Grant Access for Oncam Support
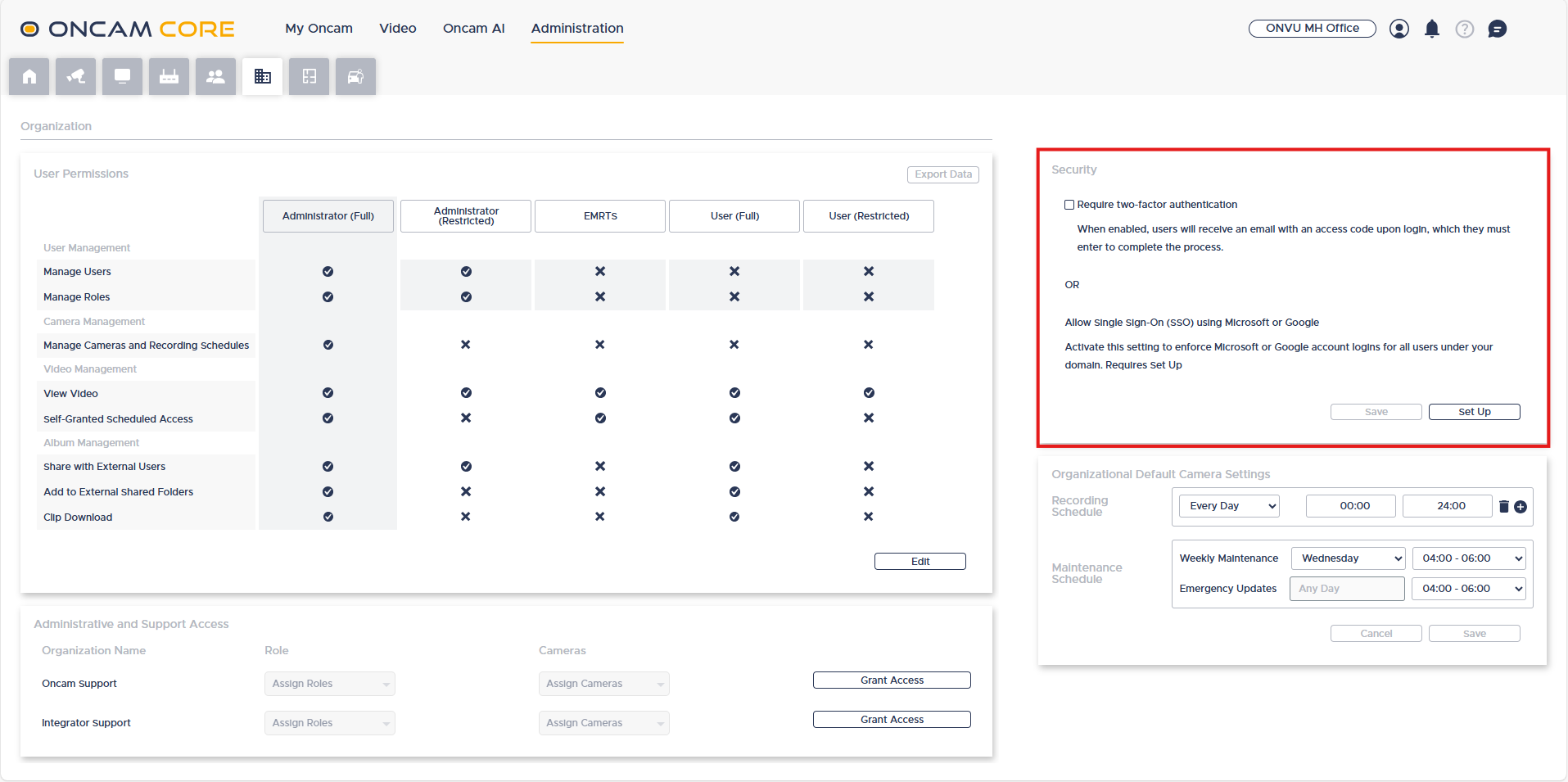The image size is (1568, 782). coord(892,680)
